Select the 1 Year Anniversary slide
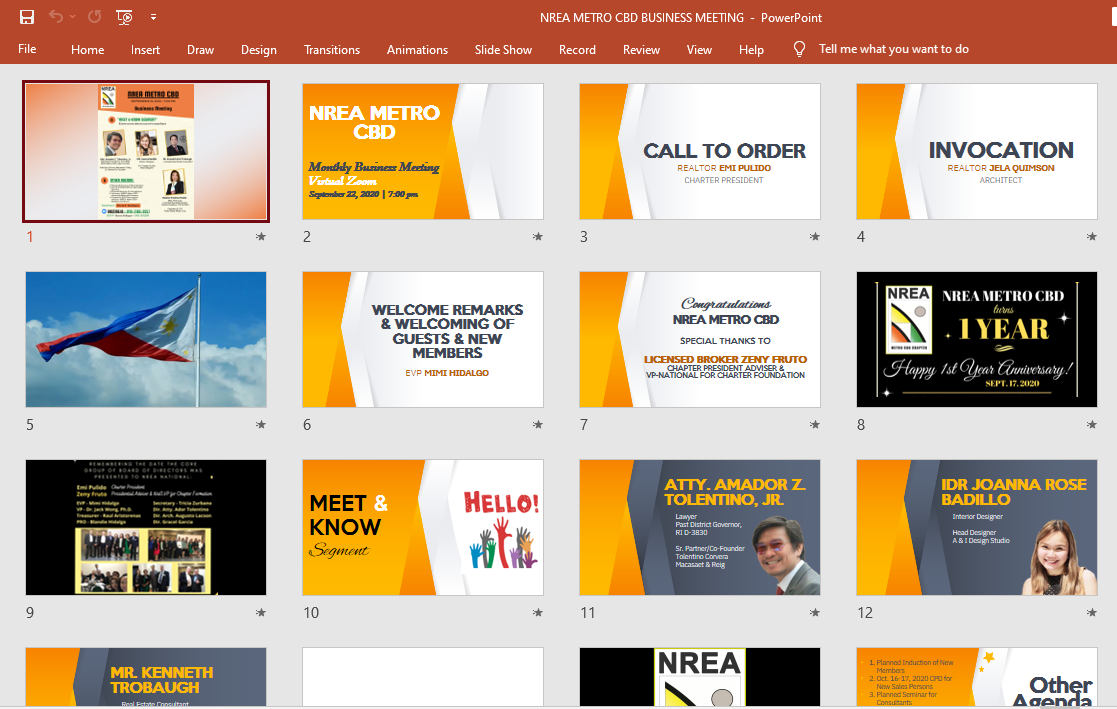This screenshot has width=1117, height=709. click(x=977, y=339)
